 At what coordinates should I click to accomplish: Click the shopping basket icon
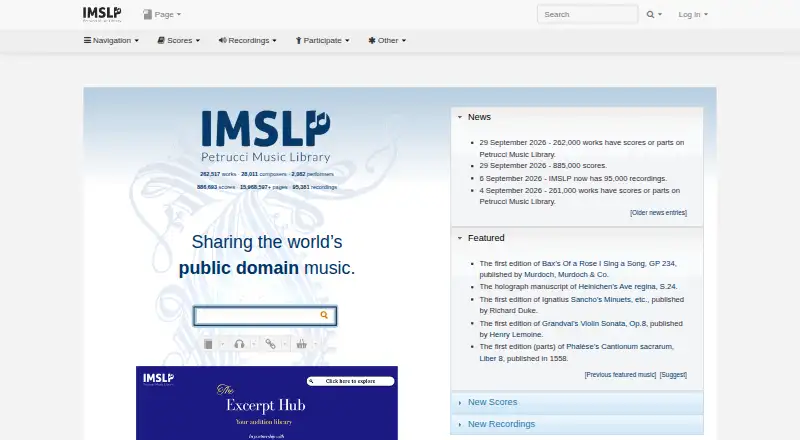point(302,344)
